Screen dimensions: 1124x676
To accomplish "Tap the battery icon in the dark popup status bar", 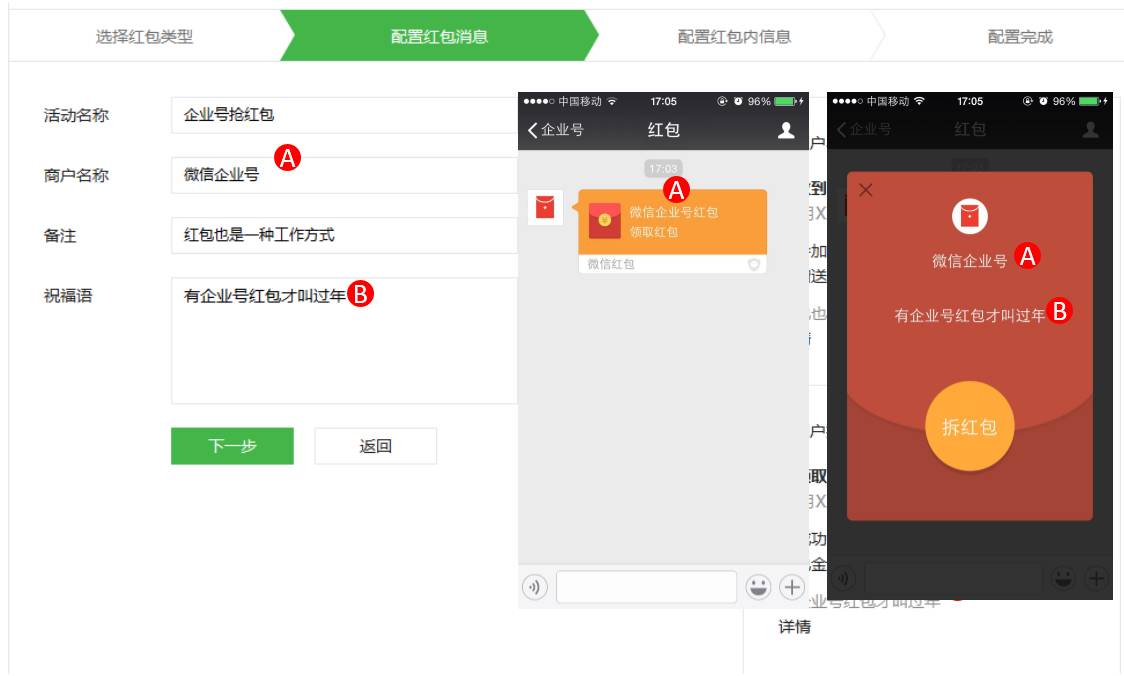I will (1090, 102).
